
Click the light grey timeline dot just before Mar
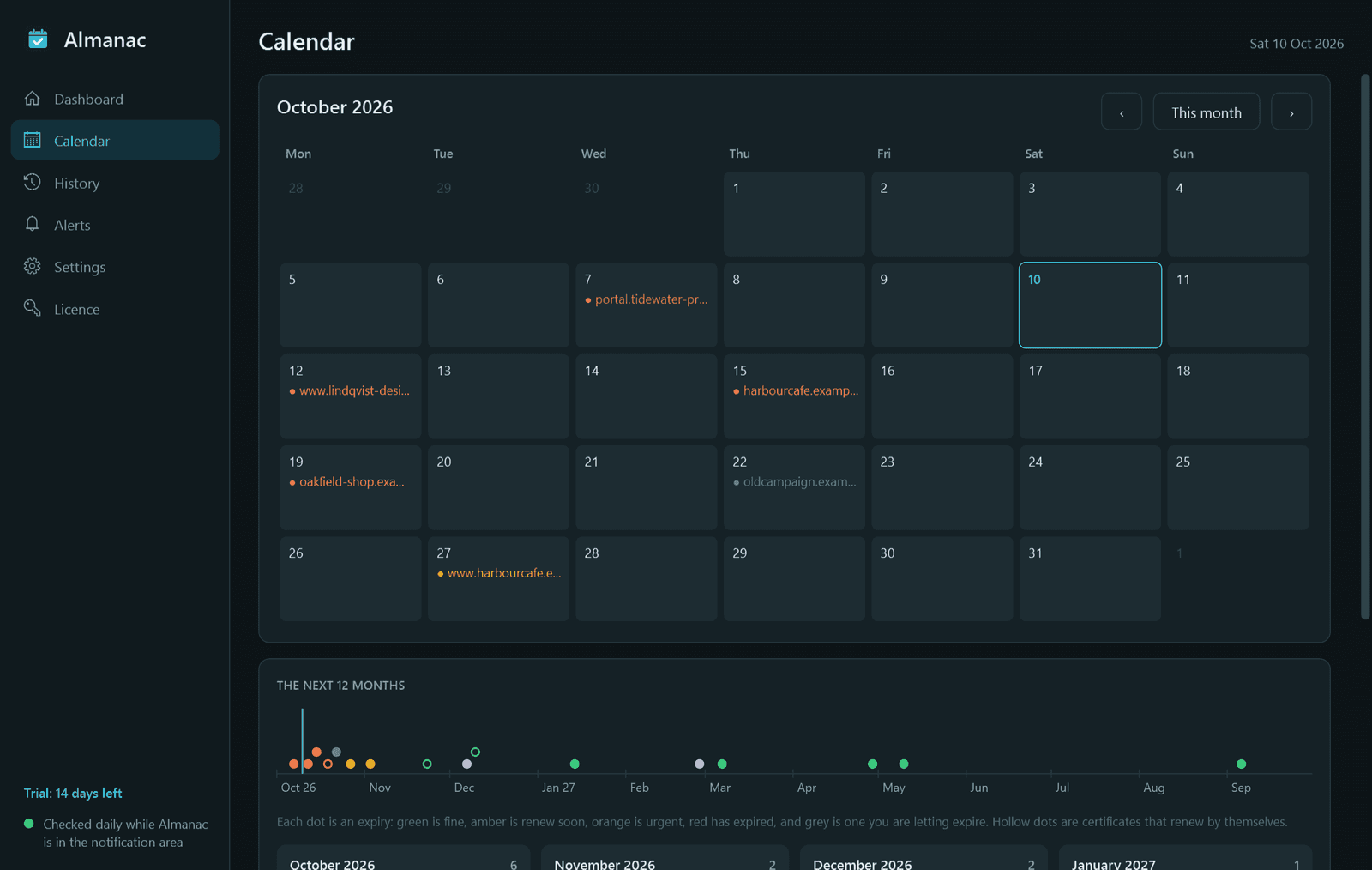pyautogui.click(x=700, y=764)
